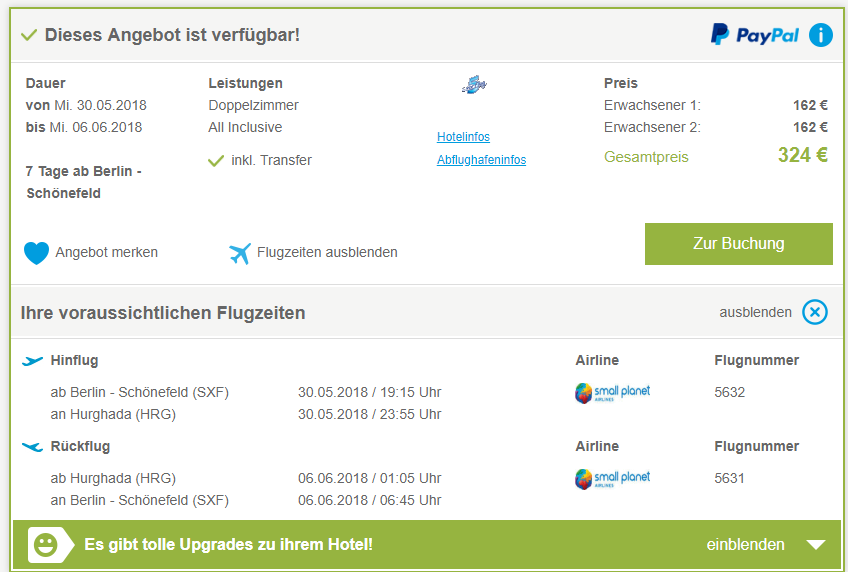Click the departing plane icon beside Hinflug
The image size is (848, 572).
(32, 361)
